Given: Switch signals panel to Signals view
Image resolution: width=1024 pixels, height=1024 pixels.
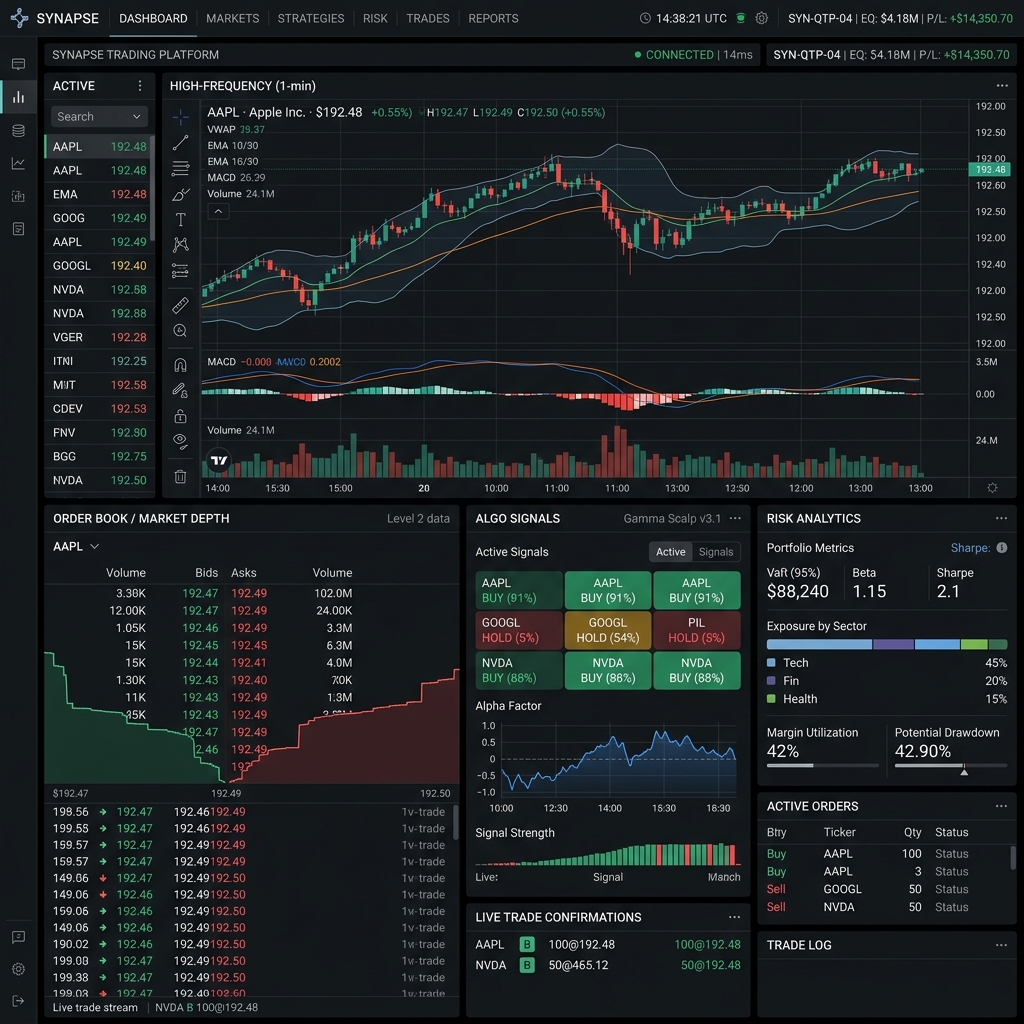Looking at the screenshot, I should tap(716, 552).
